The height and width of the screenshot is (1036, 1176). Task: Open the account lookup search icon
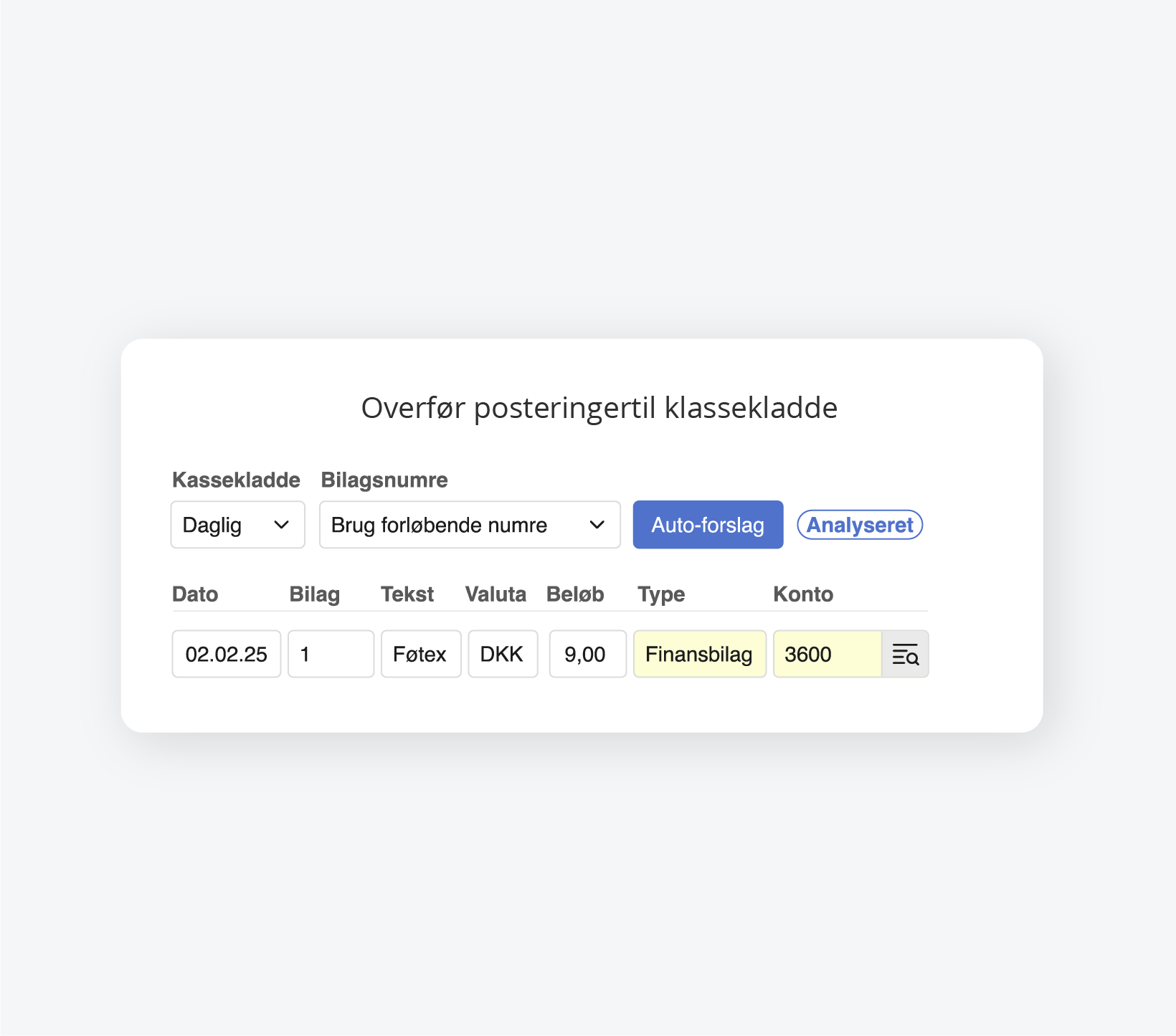point(905,654)
